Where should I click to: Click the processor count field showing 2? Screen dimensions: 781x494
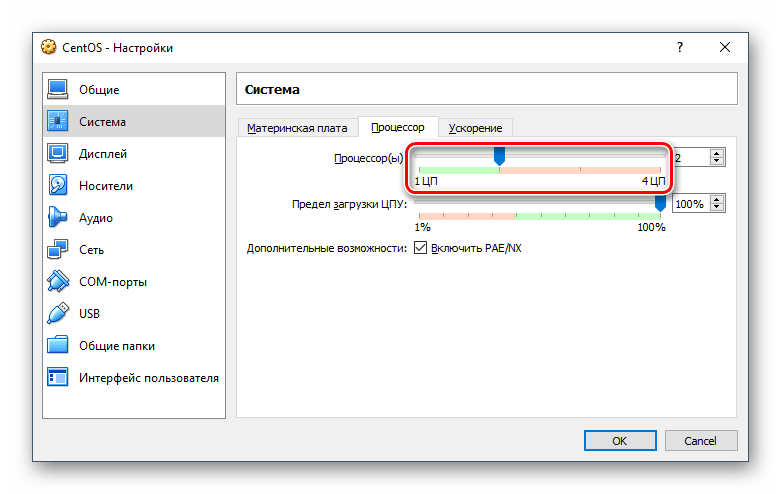(x=692, y=158)
